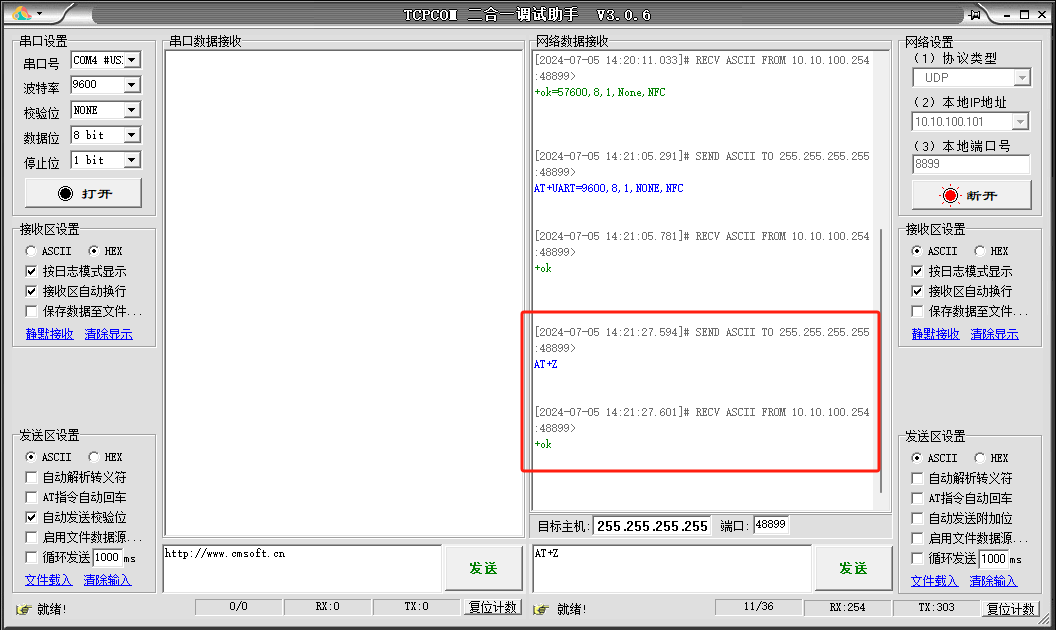Send the AT+Z command with right 发送 button

tap(853, 568)
